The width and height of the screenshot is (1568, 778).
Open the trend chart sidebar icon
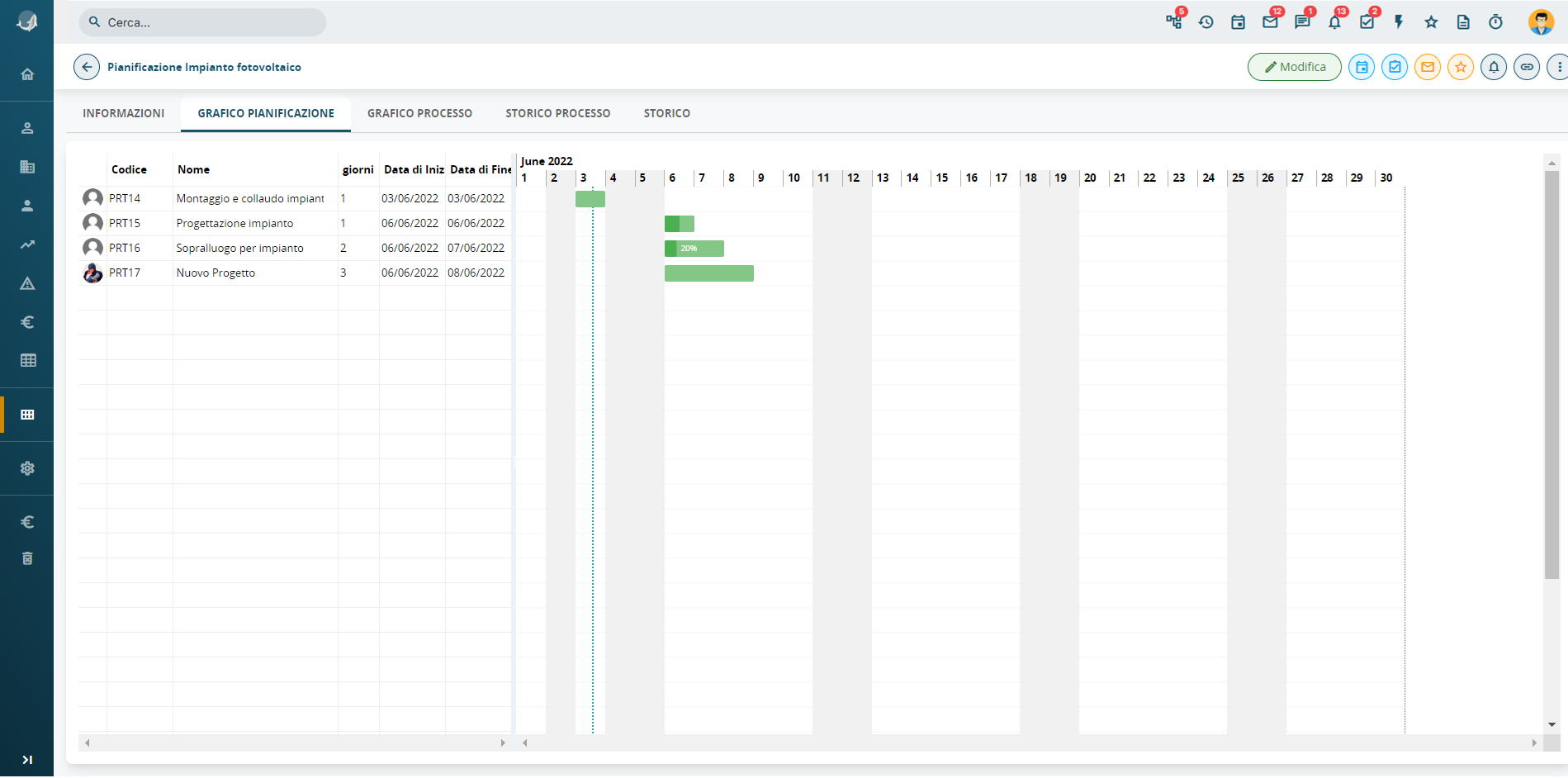tap(27, 244)
